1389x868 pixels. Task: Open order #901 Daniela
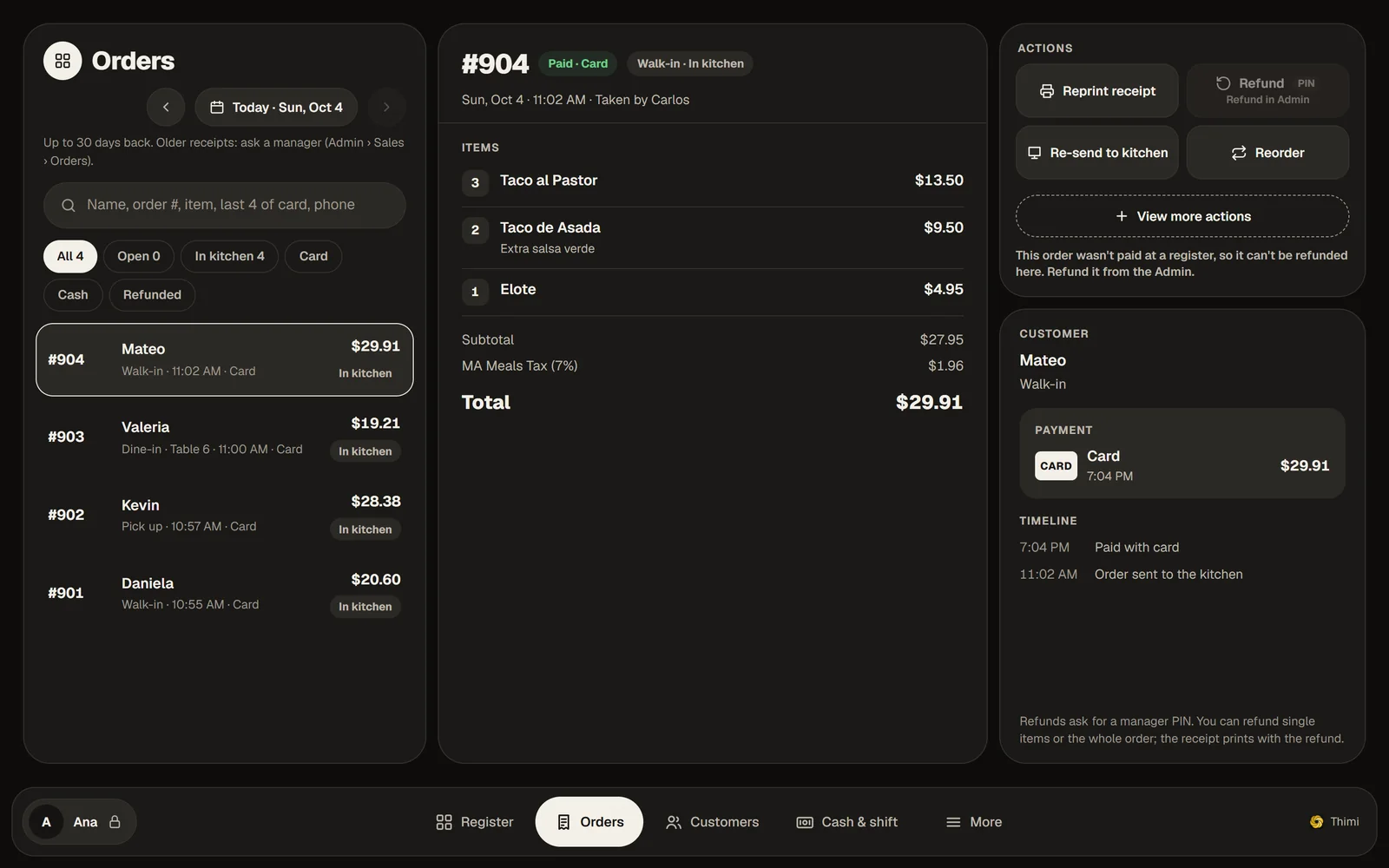[225, 594]
